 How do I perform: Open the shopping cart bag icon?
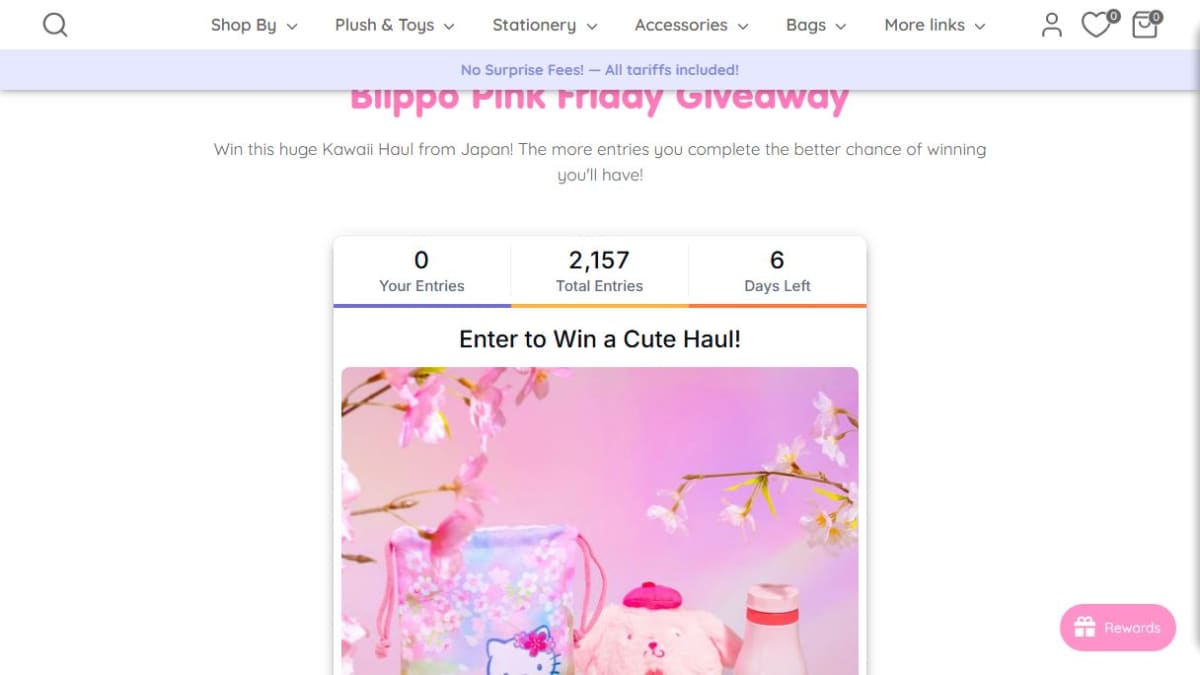click(x=1144, y=26)
